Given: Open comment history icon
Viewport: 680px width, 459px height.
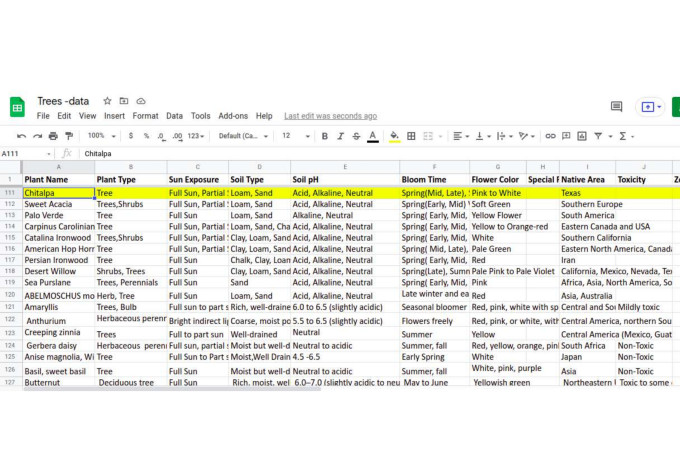Looking at the screenshot, I should [616, 107].
